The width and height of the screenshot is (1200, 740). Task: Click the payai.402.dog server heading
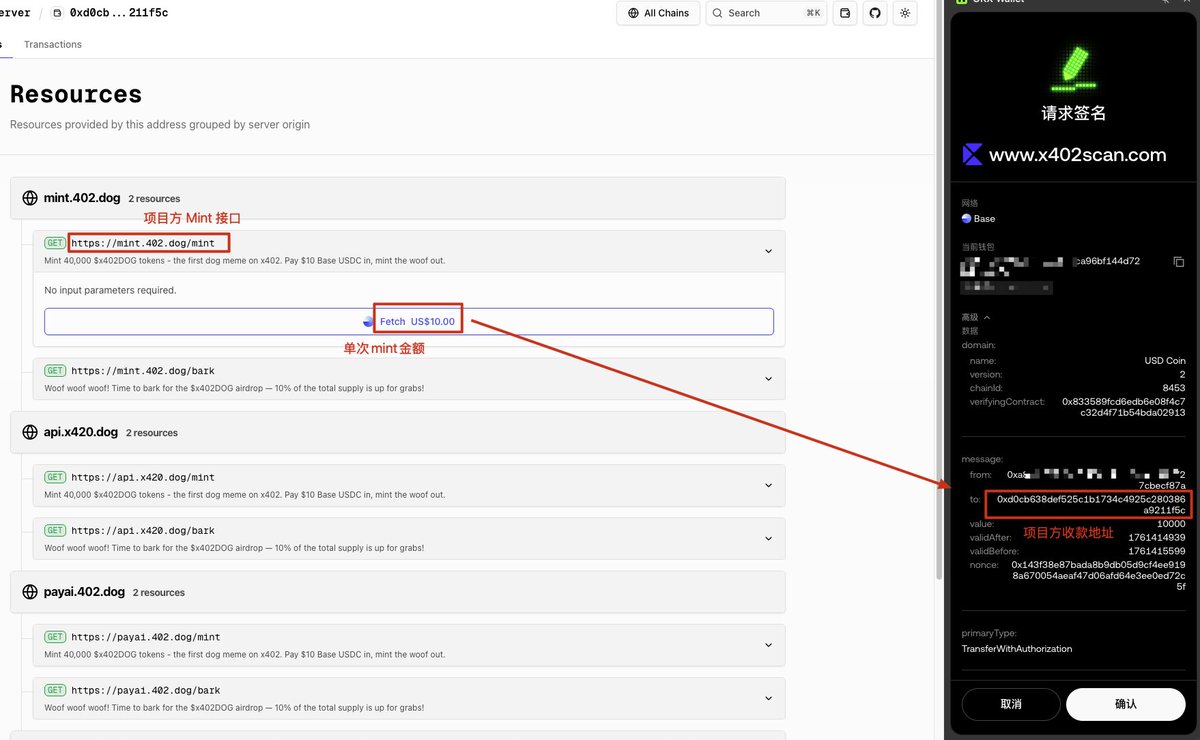point(84,592)
